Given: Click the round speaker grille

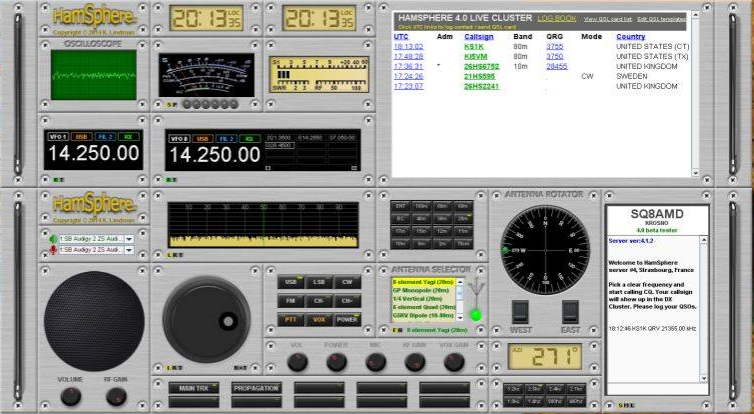Looking at the screenshot, I should [x=94, y=321].
